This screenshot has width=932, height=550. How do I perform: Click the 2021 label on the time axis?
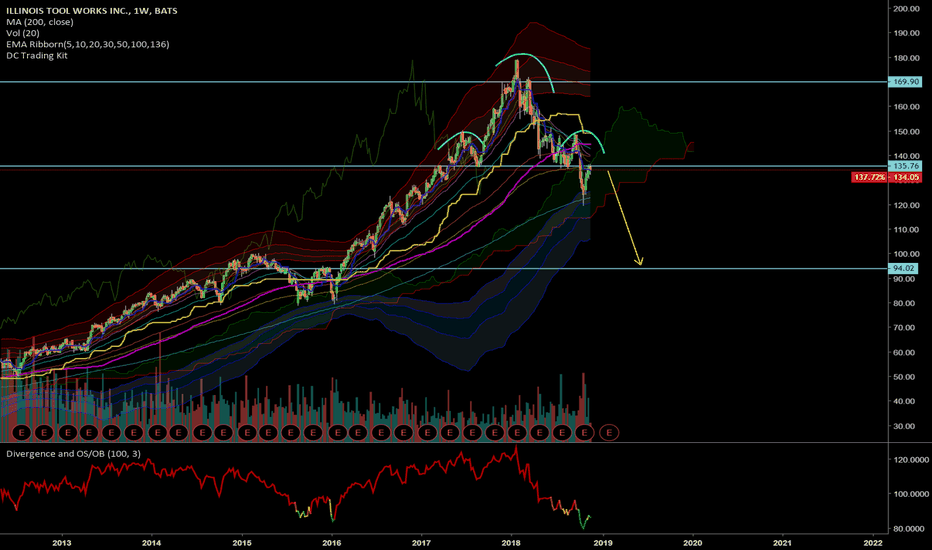tap(782, 542)
